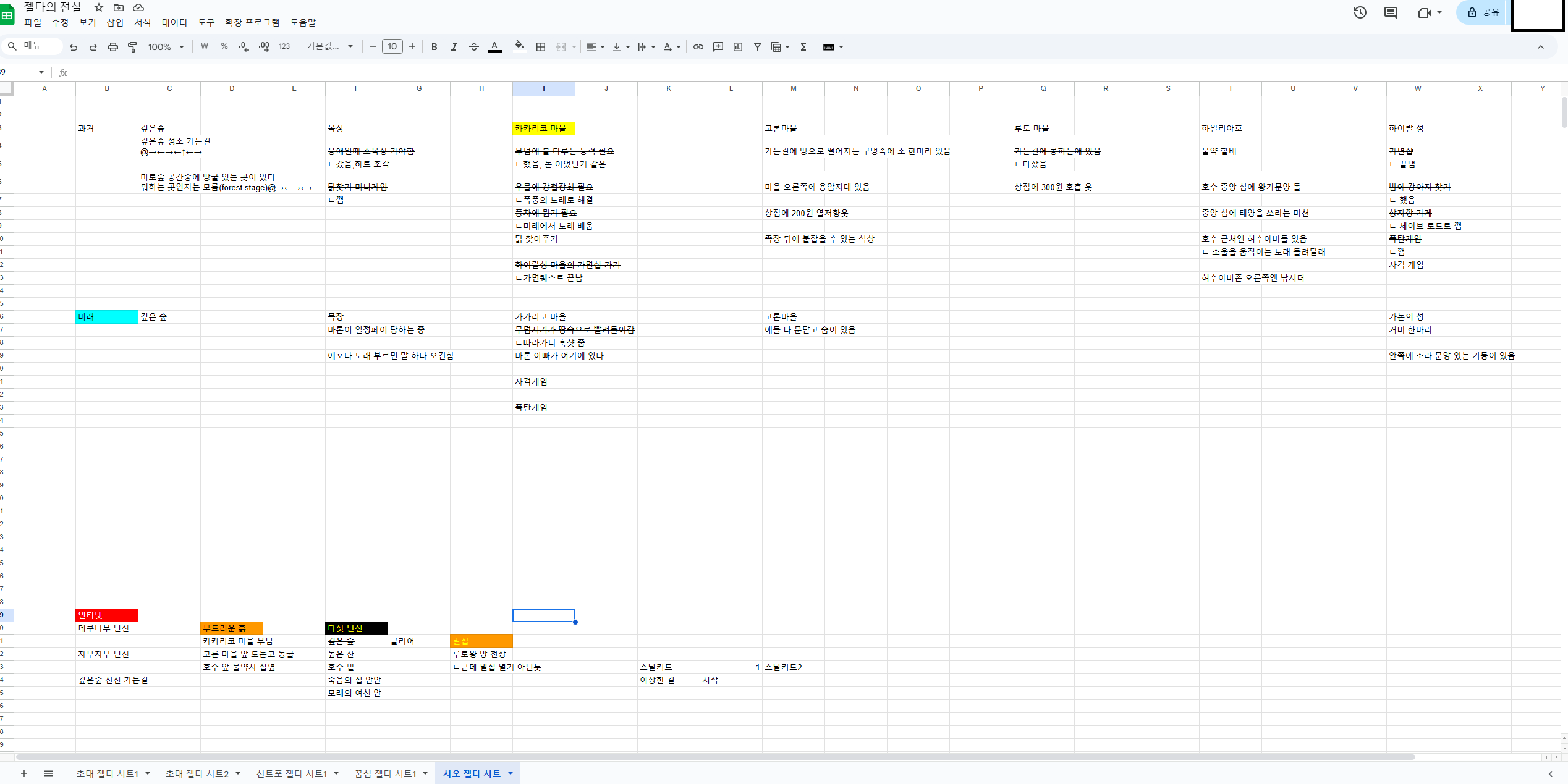Open the 100% zoom dropdown
The height and width of the screenshot is (784, 1568).
(x=166, y=47)
